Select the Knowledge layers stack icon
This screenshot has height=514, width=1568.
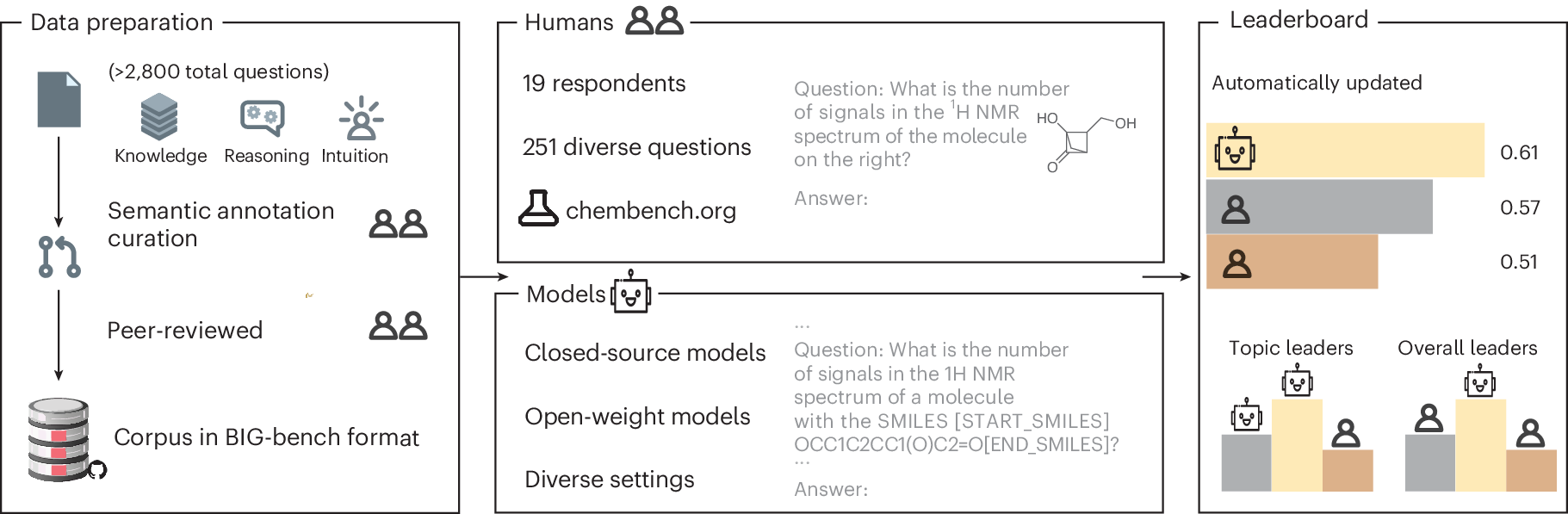tap(159, 117)
